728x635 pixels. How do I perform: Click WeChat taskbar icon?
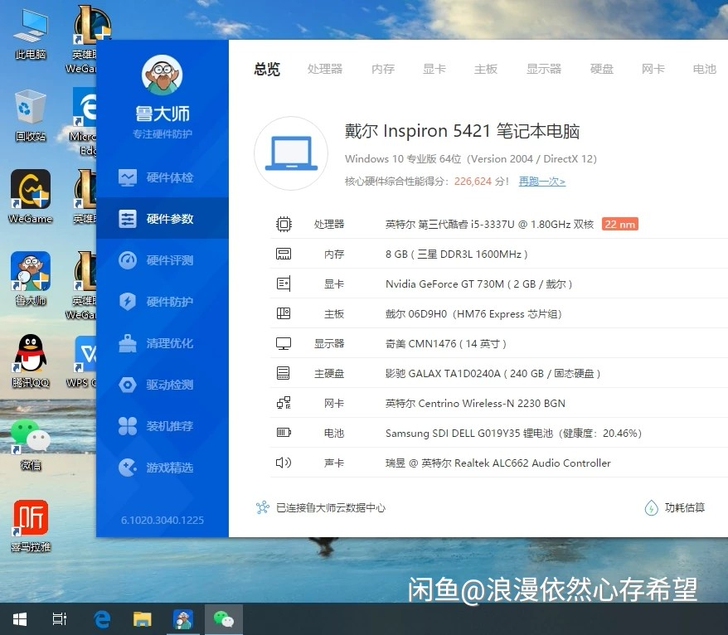click(223, 619)
